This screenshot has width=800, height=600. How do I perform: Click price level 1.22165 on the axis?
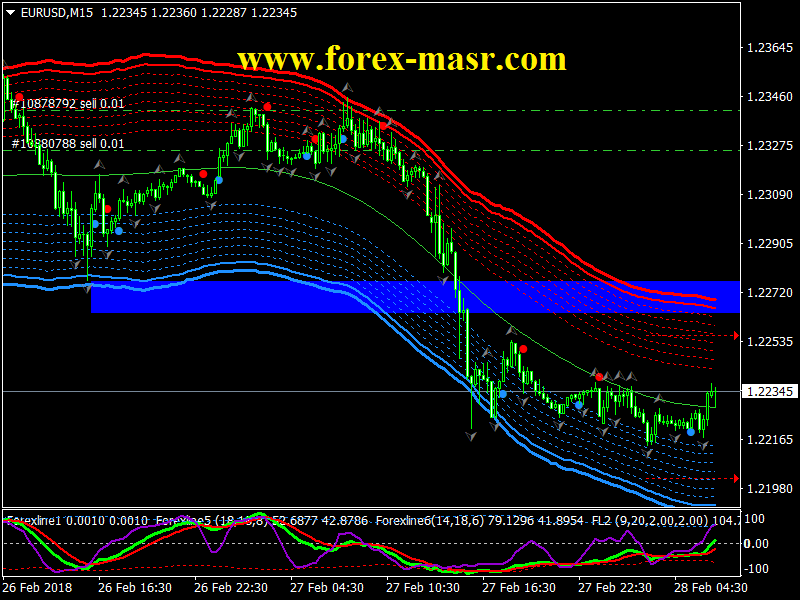[x=770, y=440]
